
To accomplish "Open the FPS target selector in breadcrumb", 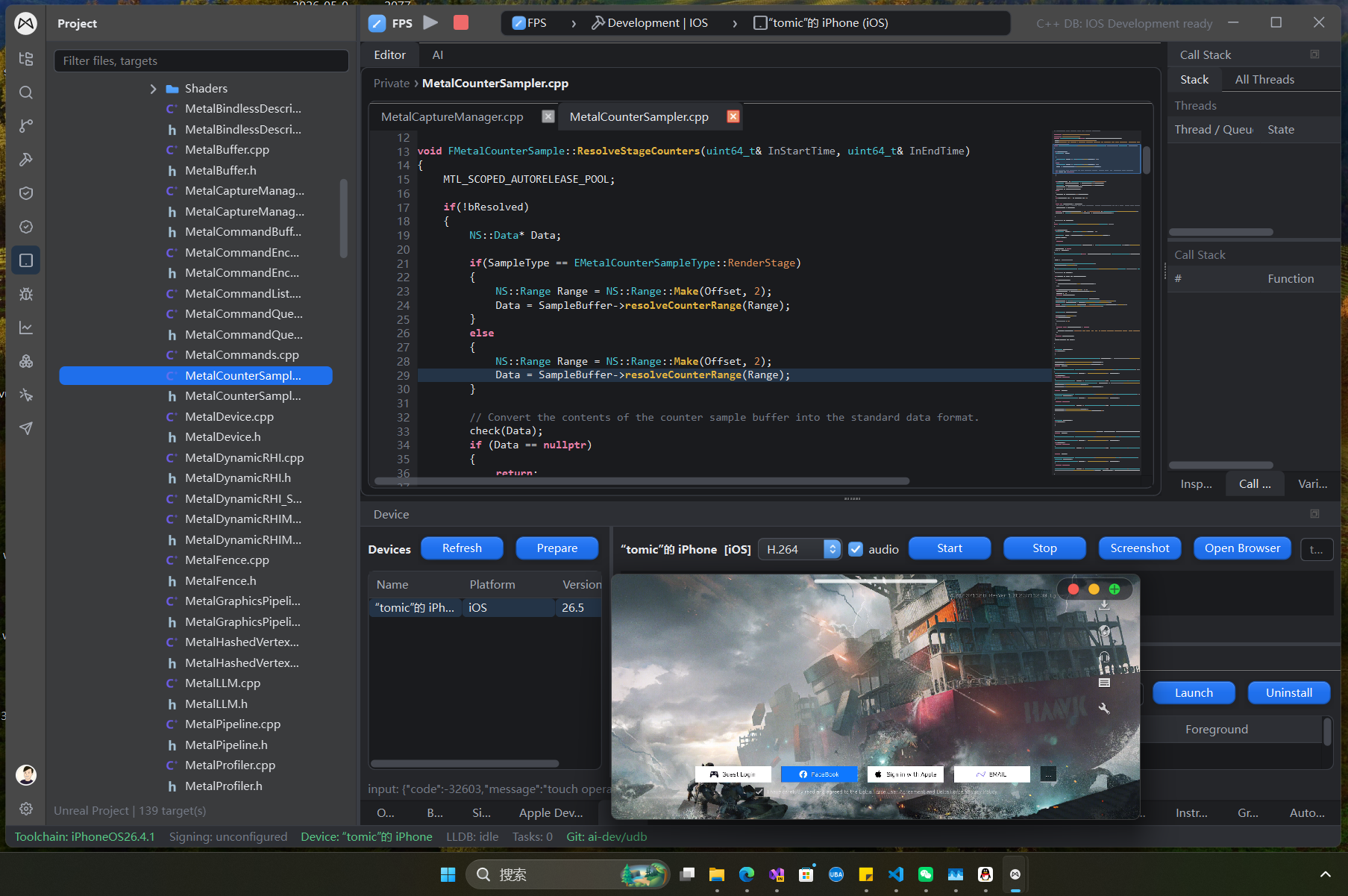I will pyautogui.click(x=530, y=23).
